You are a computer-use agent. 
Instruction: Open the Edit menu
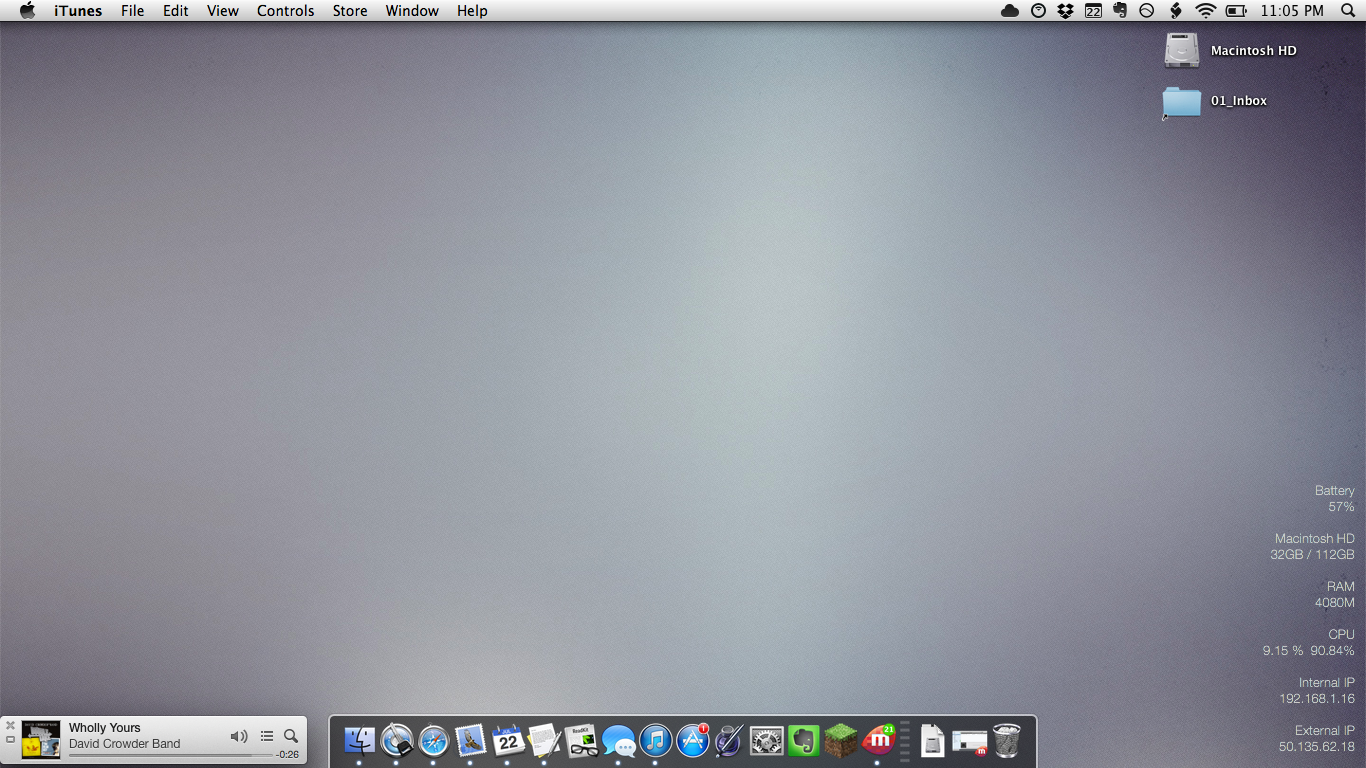[x=176, y=11]
